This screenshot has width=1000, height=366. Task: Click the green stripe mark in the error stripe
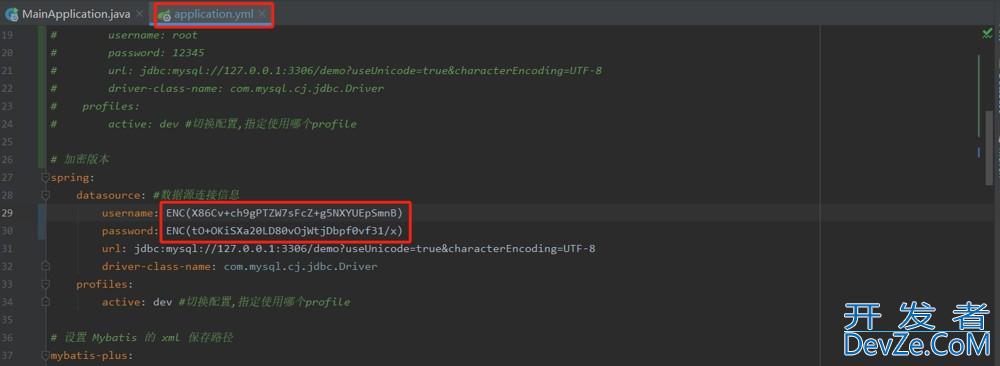pyautogui.click(x=979, y=96)
